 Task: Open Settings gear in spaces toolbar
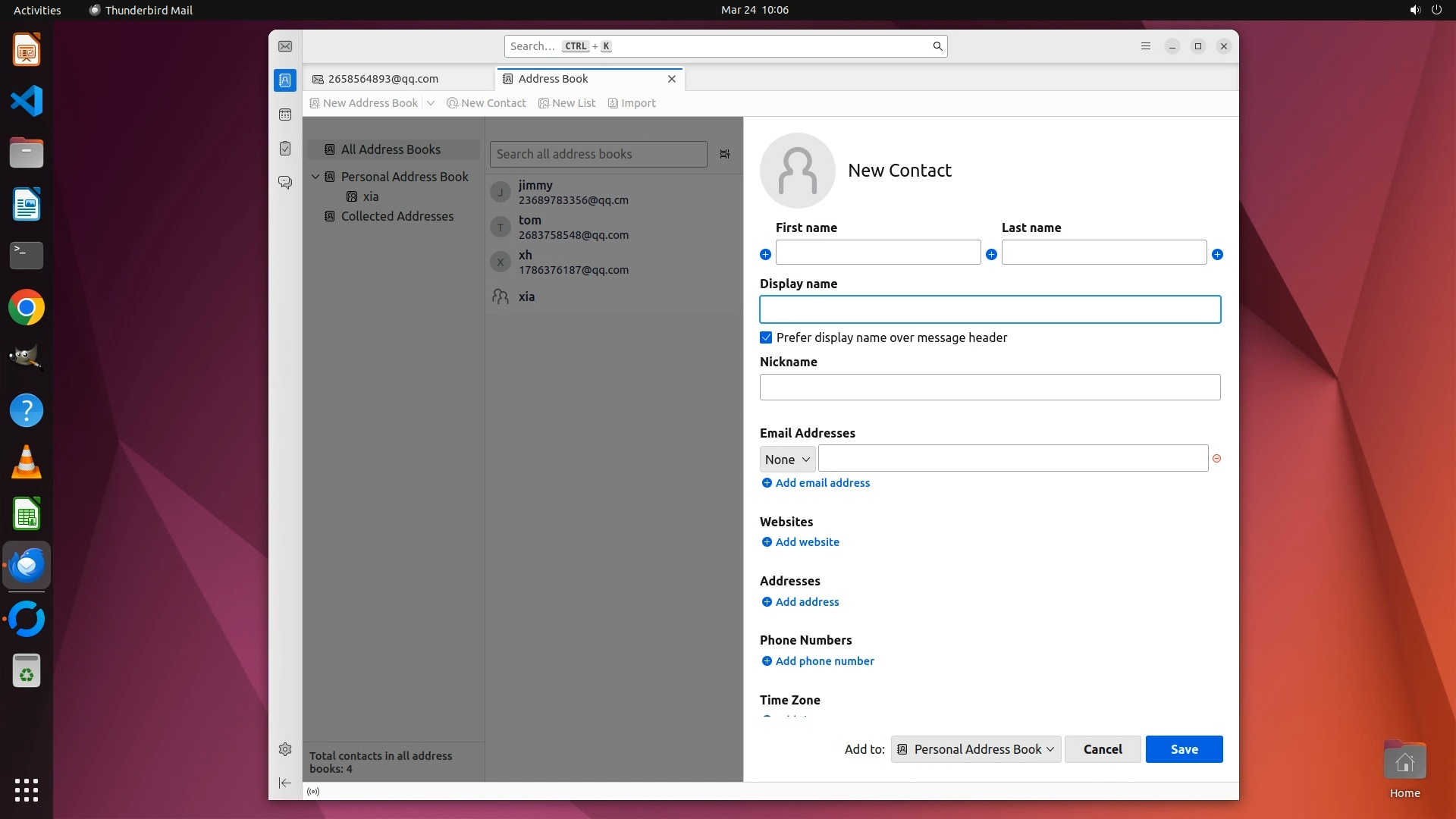[x=285, y=749]
